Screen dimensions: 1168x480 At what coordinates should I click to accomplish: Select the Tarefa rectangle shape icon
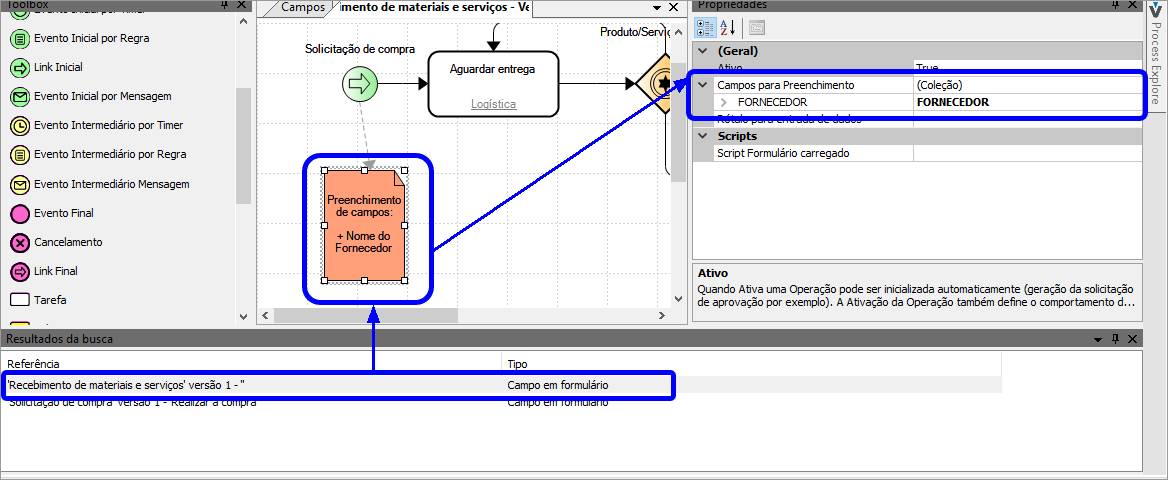[x=19, y=300]
